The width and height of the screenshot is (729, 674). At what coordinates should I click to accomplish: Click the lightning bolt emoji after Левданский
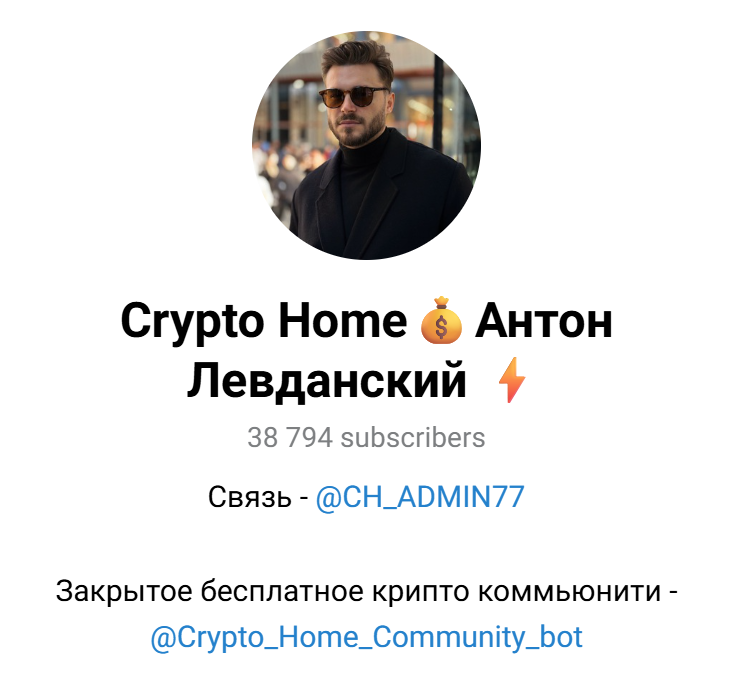click(511, 380)
